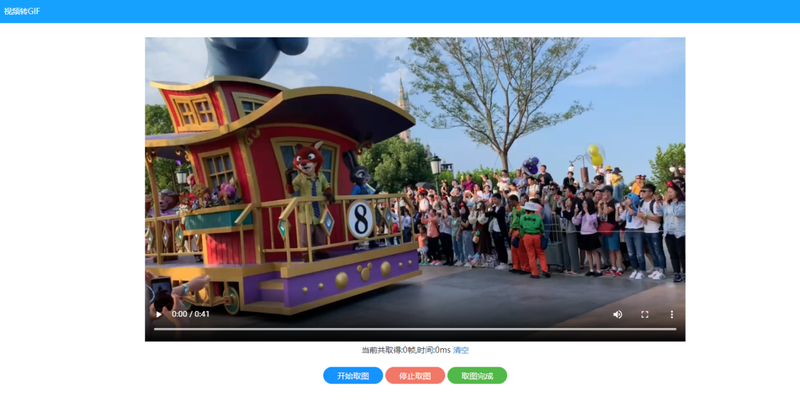The image size is (800, 407).
Task: Enter fullscreen mode for the video
Action: click(x=644, y=314)
